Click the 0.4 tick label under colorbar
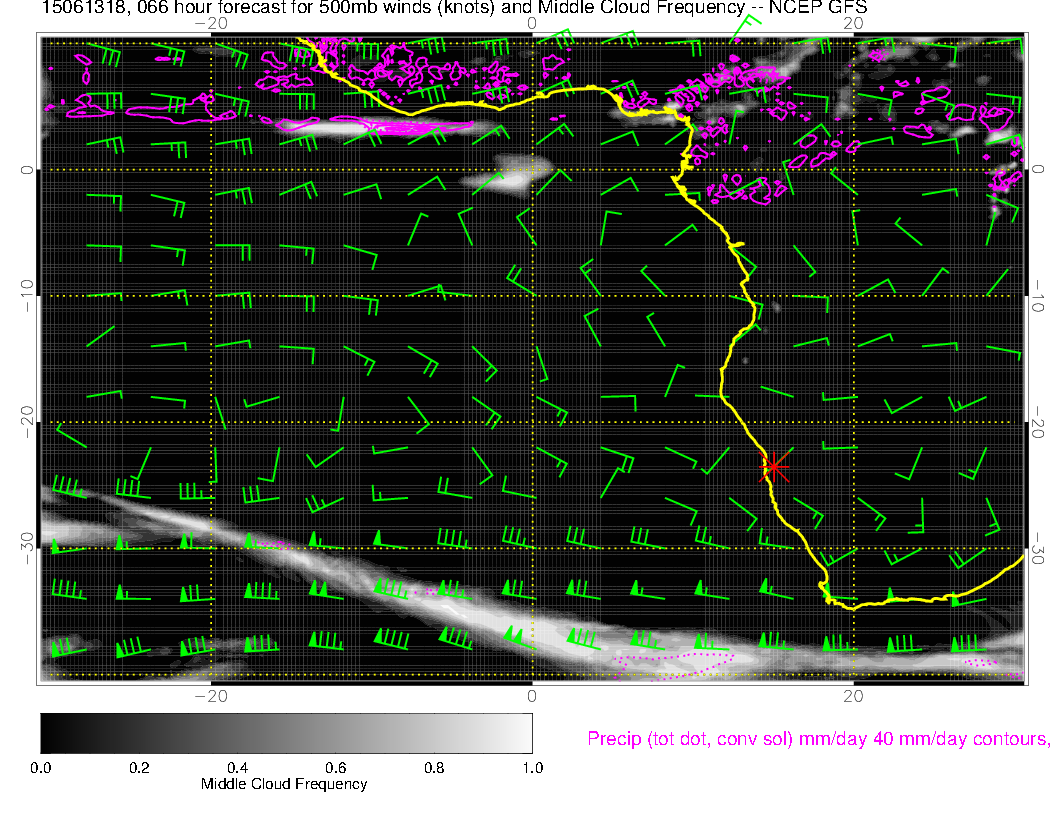The image size is (1056, 816). (x=237, y=768)
